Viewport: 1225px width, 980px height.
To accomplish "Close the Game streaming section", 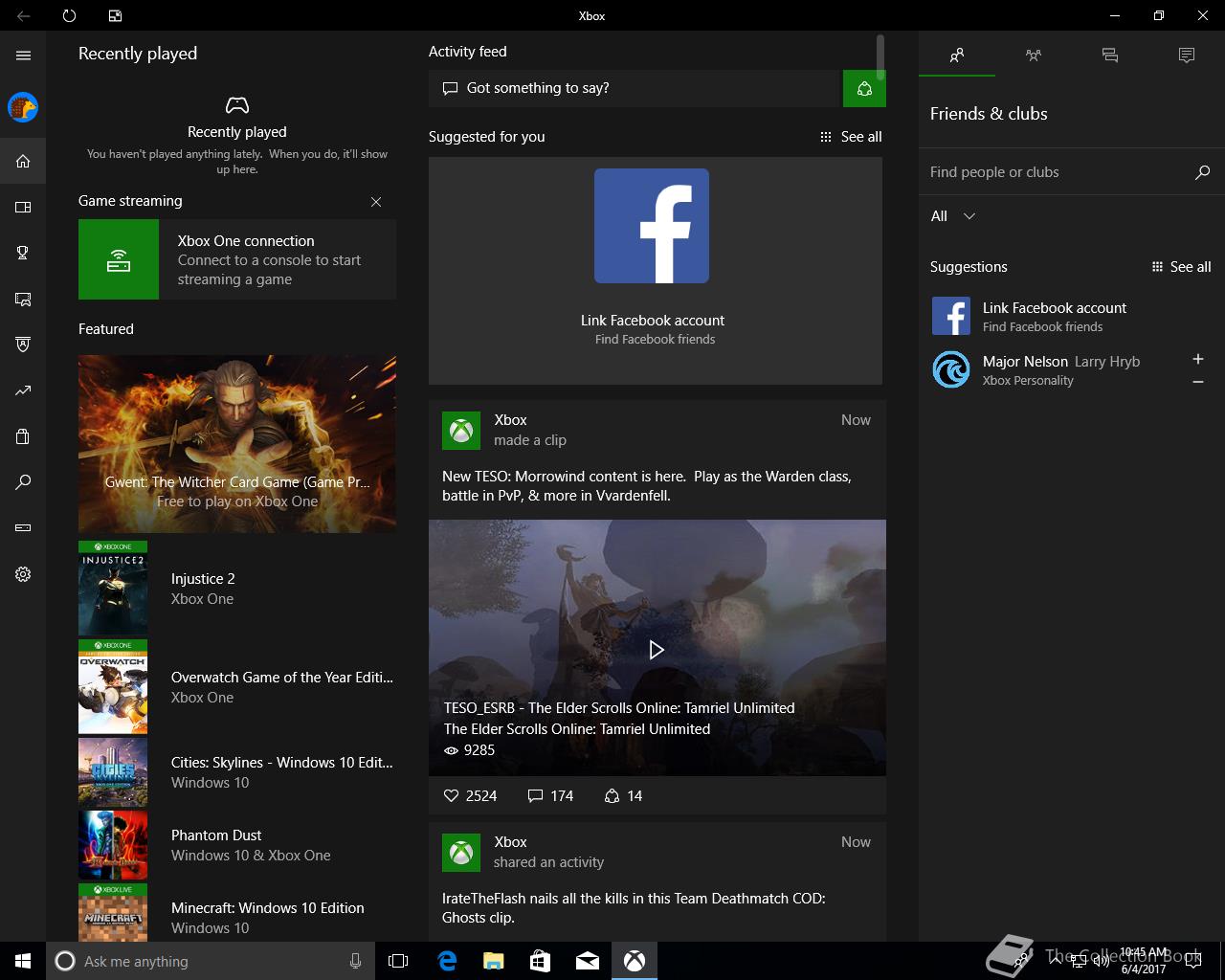I will (376, 201).
